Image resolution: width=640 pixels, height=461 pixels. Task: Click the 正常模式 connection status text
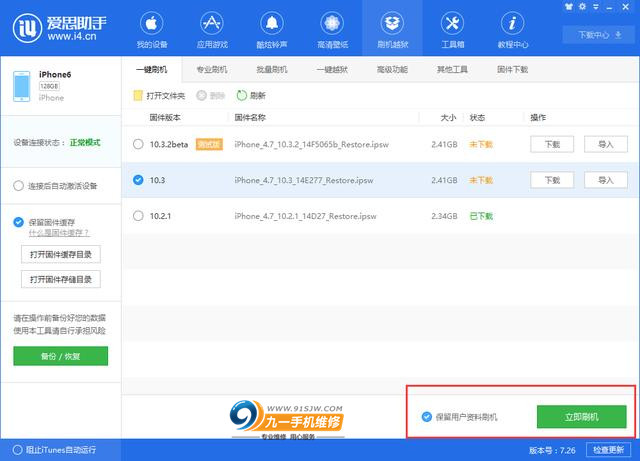tap(85, 143)
